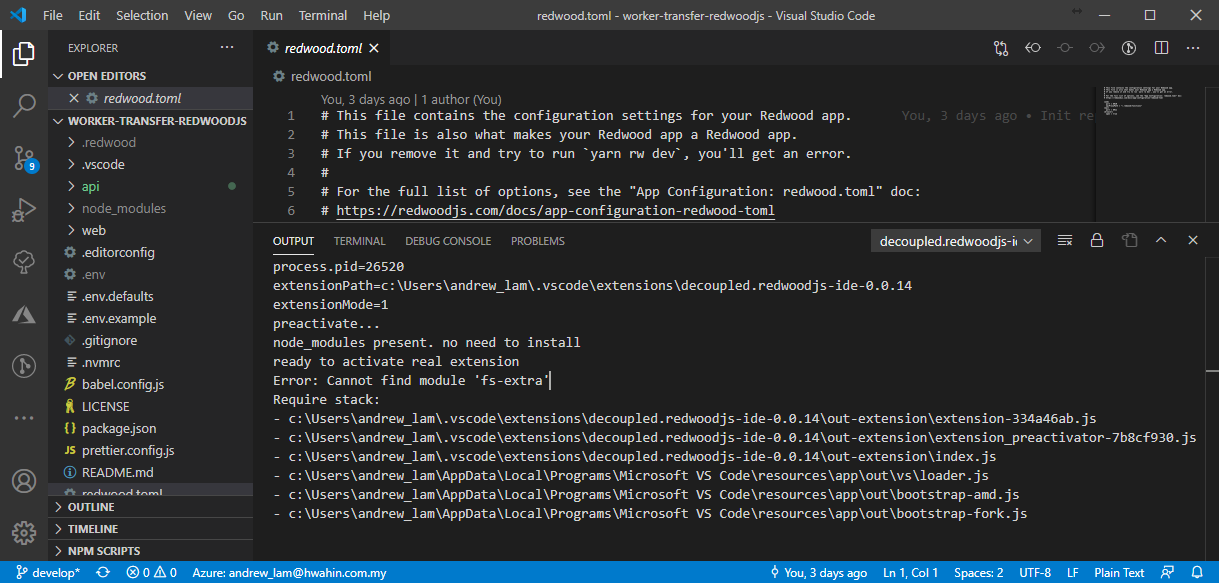Image resolution: width=1219 pixels, height=583 pixels.
Task: Open the Accounts menu icon
Action: [x=24, y=481]
